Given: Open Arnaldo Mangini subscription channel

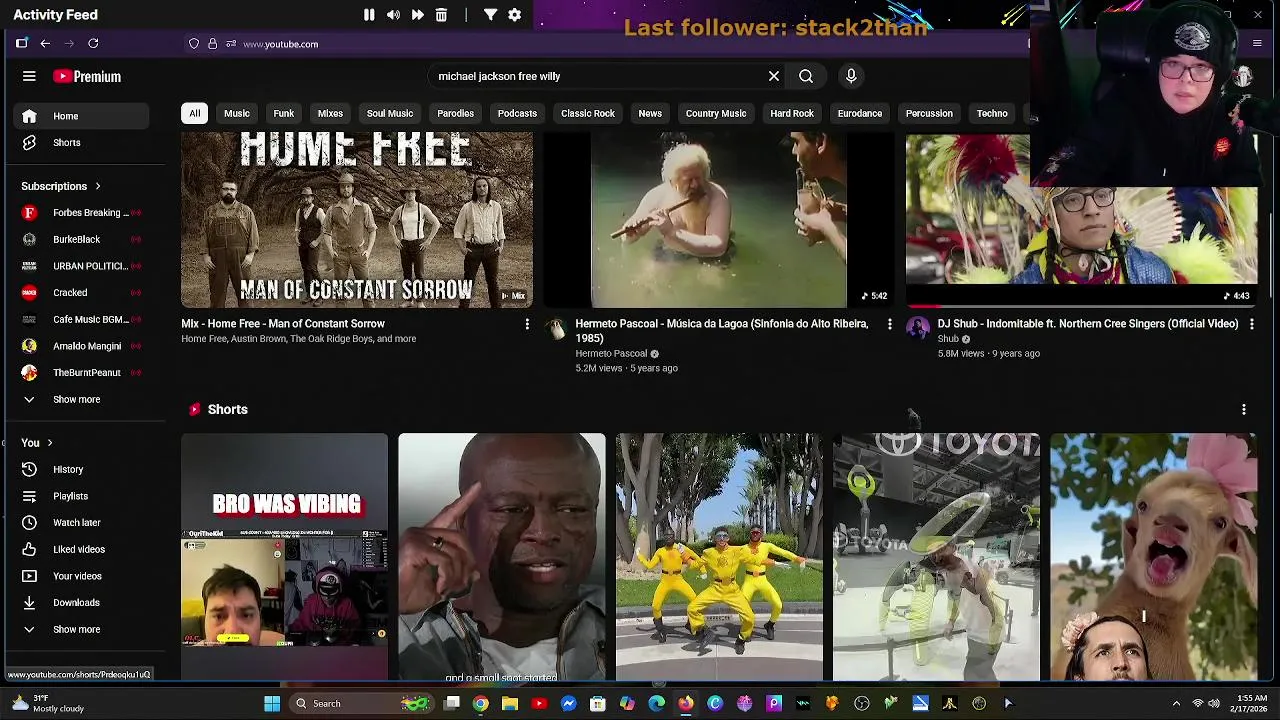Looking at the screenshot, I should click(x=80, y=346).
